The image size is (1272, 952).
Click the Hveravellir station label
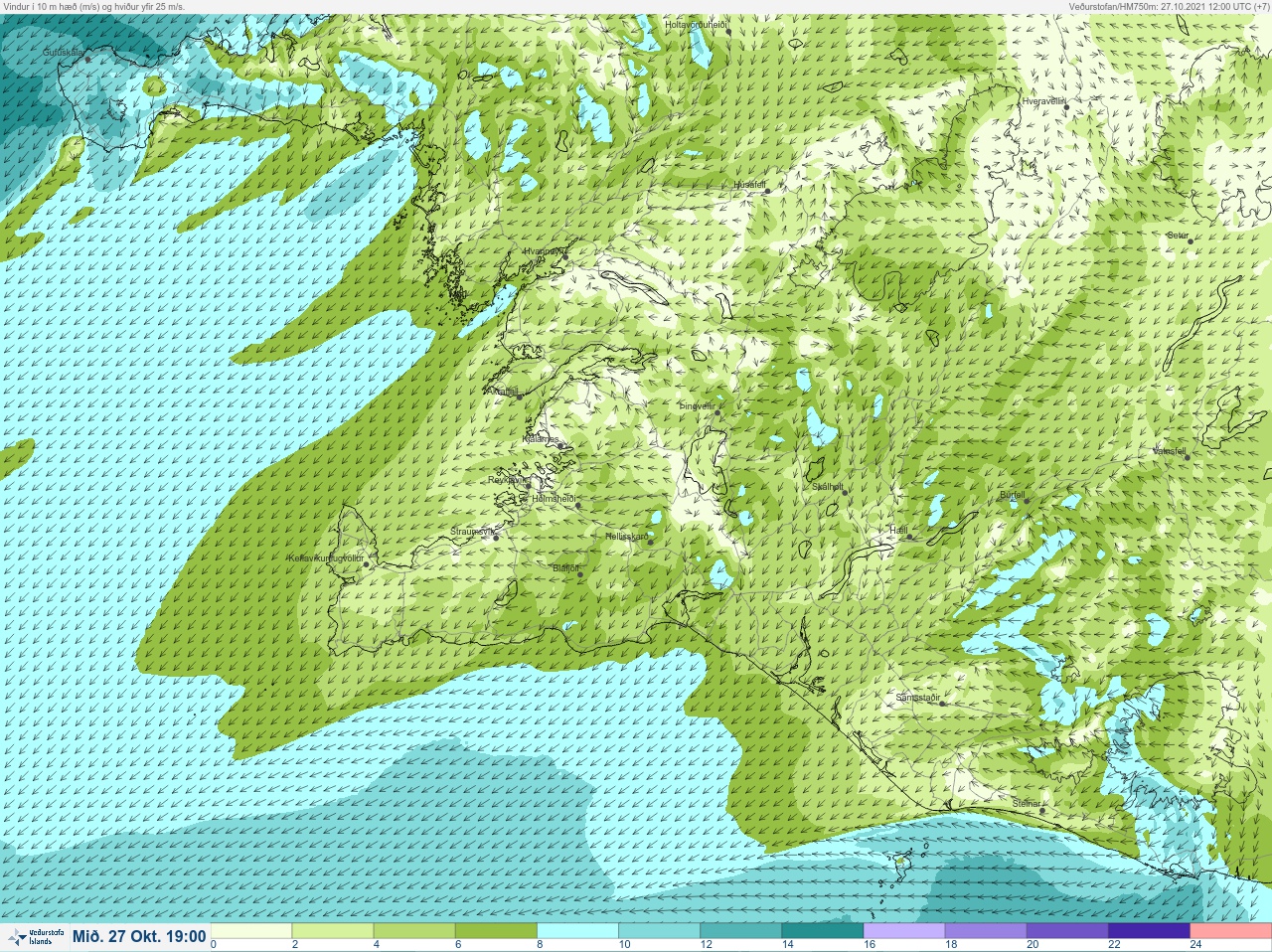1044,101
